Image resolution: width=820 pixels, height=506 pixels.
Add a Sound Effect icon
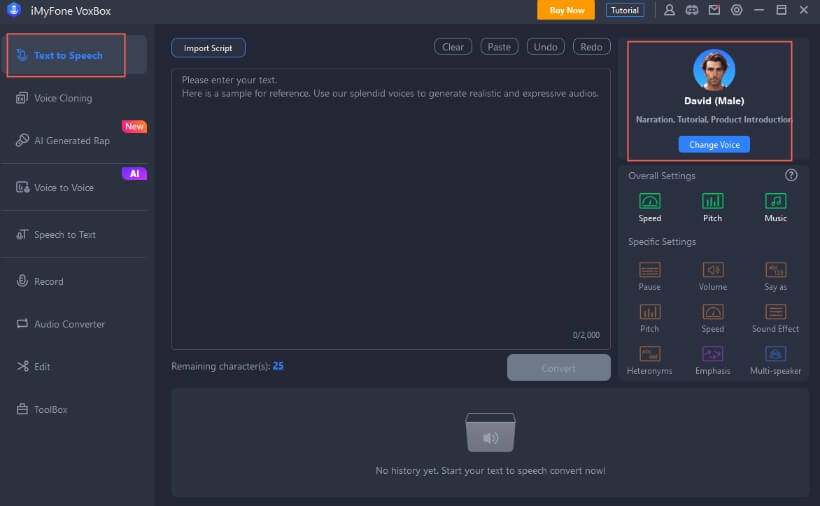pyautogui.click(x=776, y=312)
